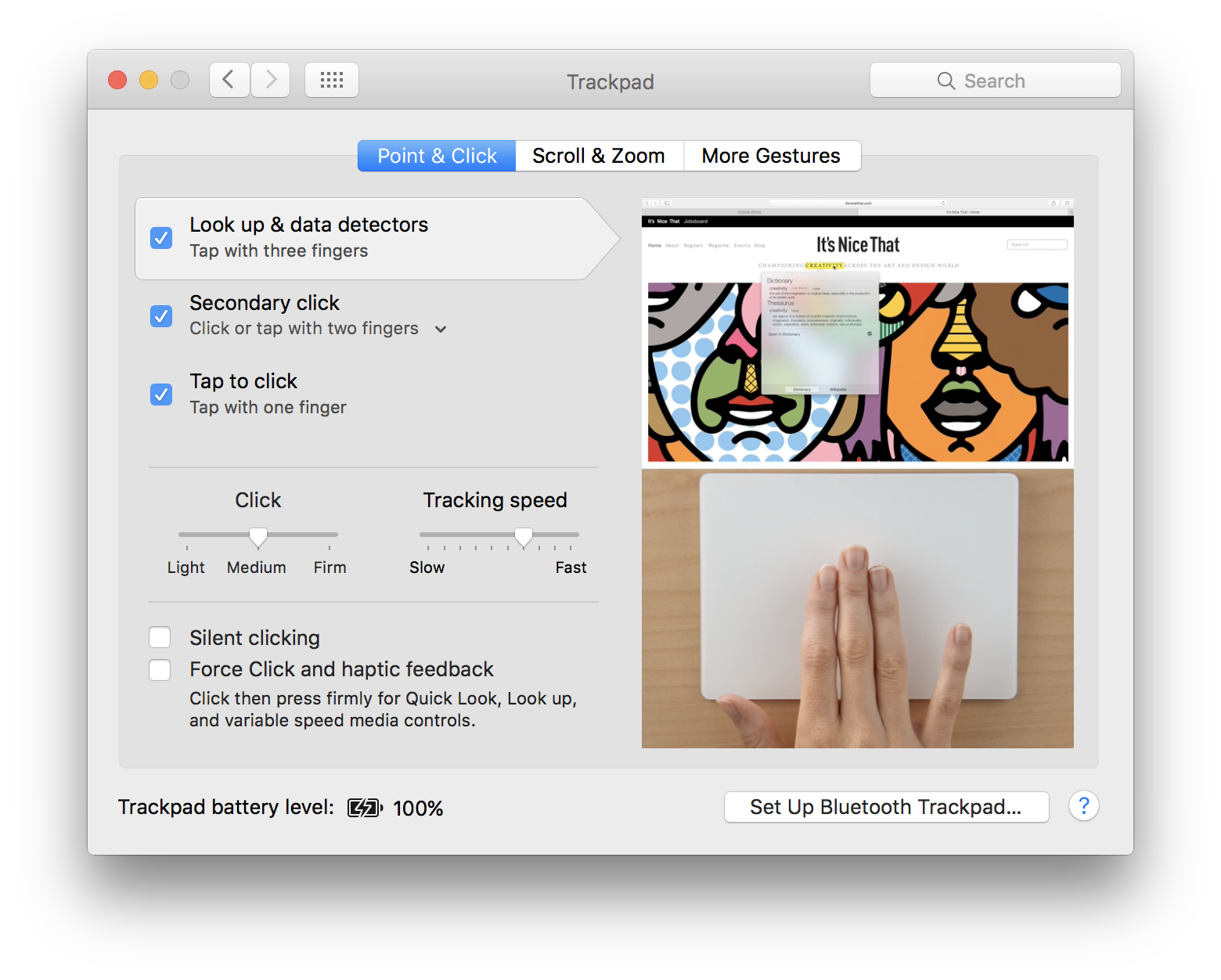
Task: Click the 'Tap with three fingers' text
Action: pyautogui.click(x=279, y=251)
